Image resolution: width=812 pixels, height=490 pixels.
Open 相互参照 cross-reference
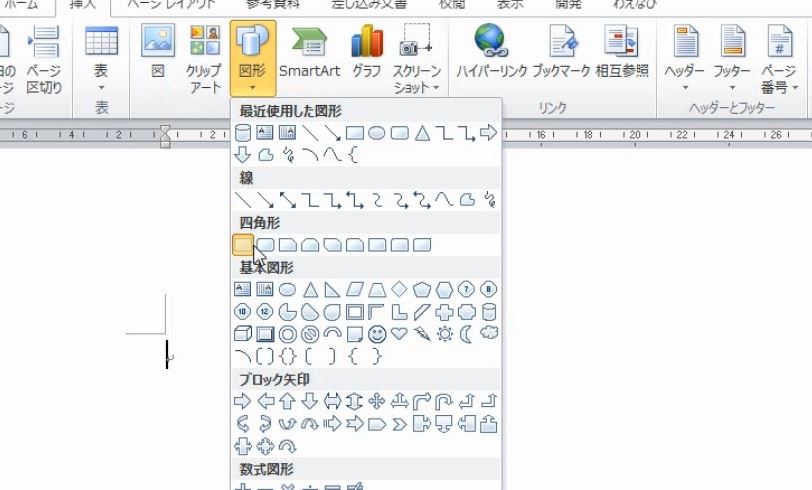coord(621,52)
